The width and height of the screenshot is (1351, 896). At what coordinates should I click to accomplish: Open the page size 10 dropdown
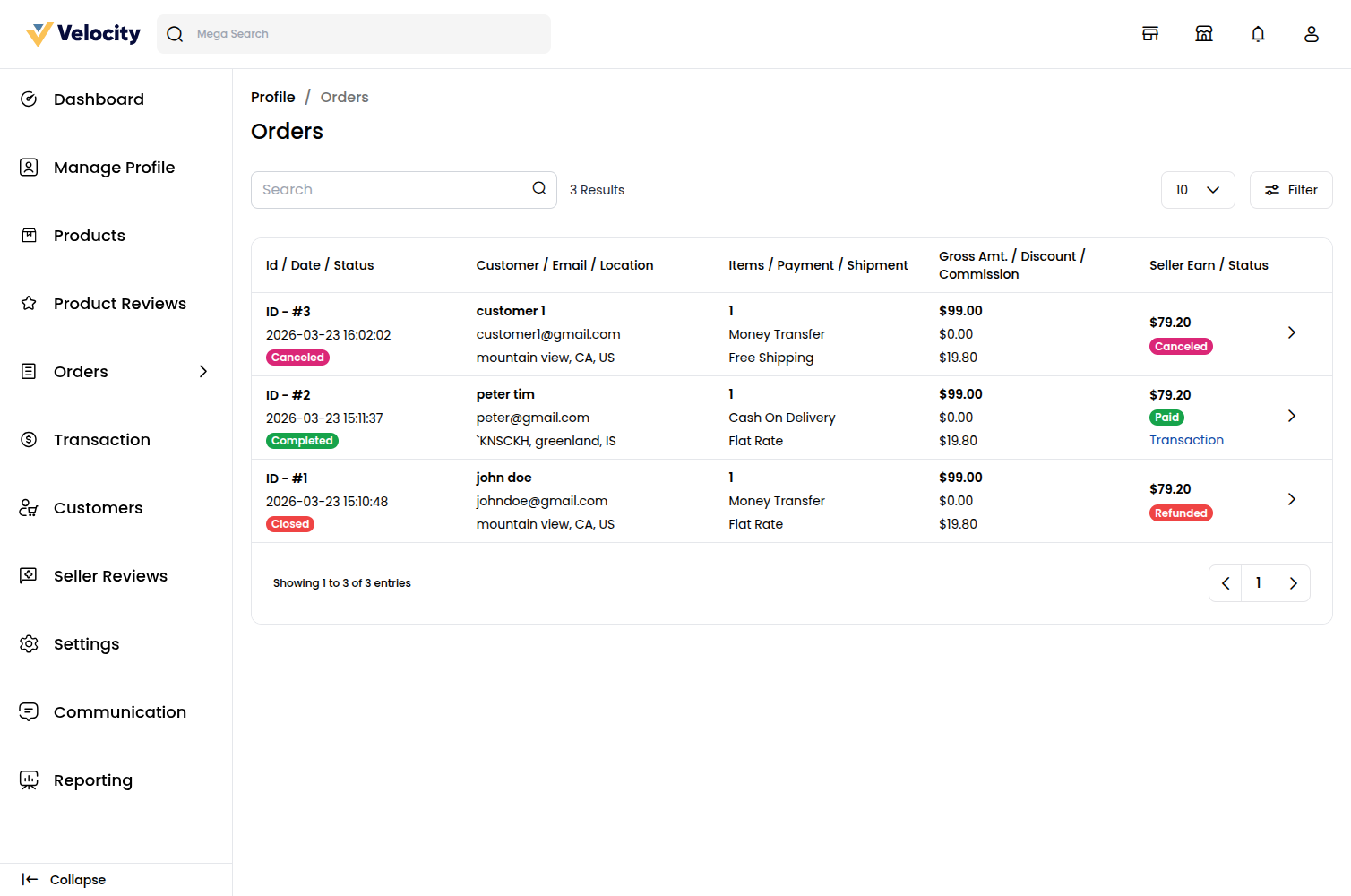[x=1198, y=189]
